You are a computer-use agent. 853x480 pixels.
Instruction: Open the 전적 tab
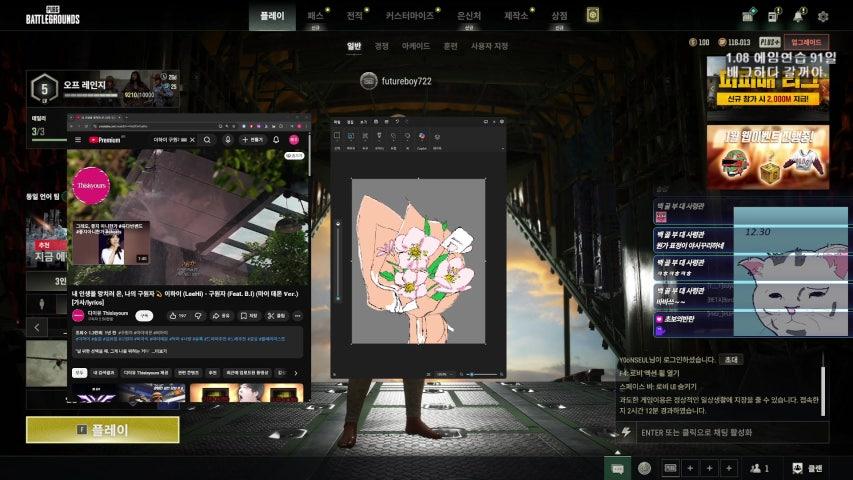click(x=355, y=16)
